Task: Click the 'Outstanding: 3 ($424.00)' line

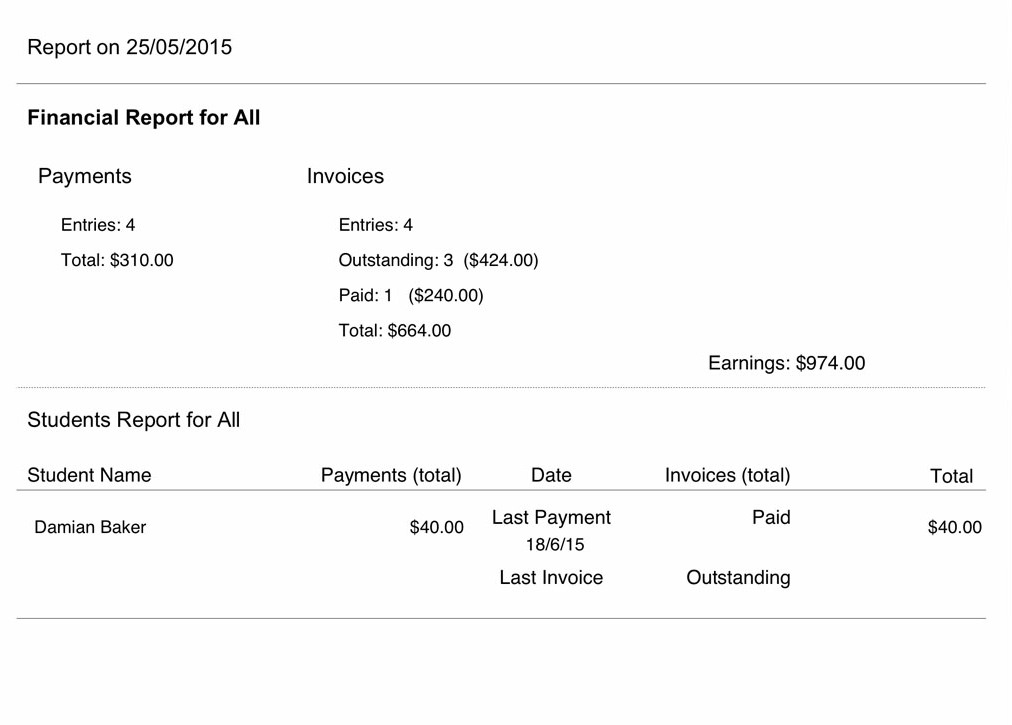Action: (x=438, y=260)
